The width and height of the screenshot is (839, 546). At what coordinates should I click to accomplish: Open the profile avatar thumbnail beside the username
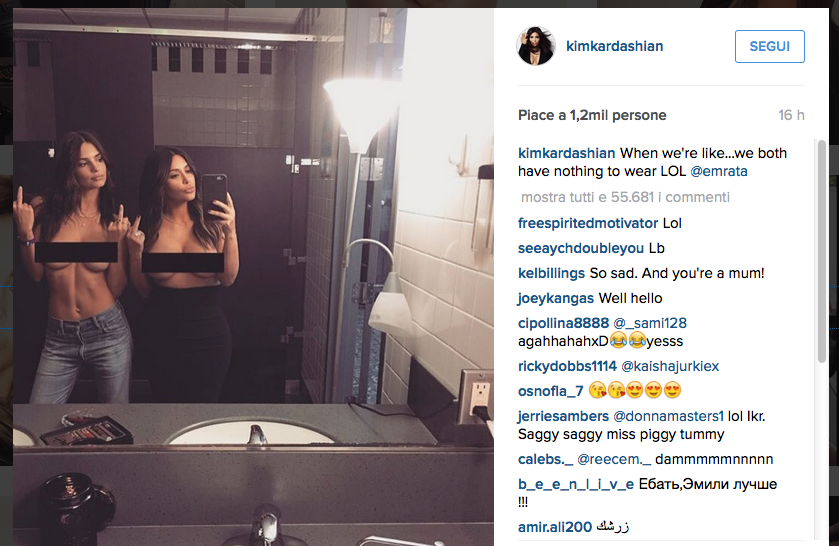[536, 46]
